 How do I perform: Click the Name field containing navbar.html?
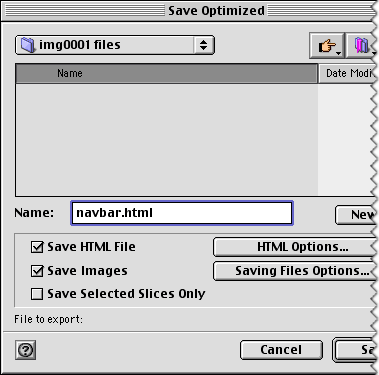click(182, 213)
